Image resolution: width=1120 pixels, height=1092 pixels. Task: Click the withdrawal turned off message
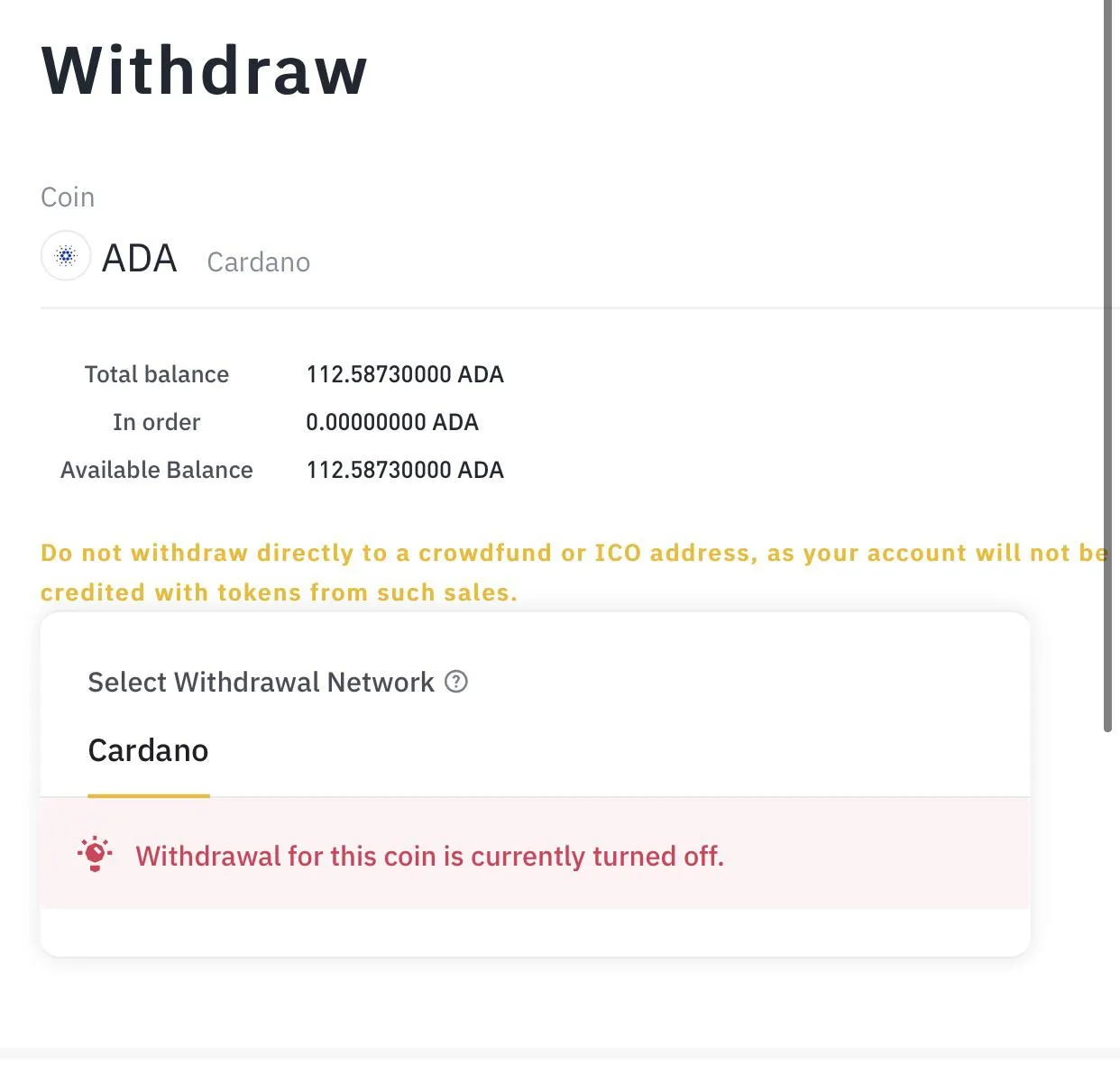(429, 856)
